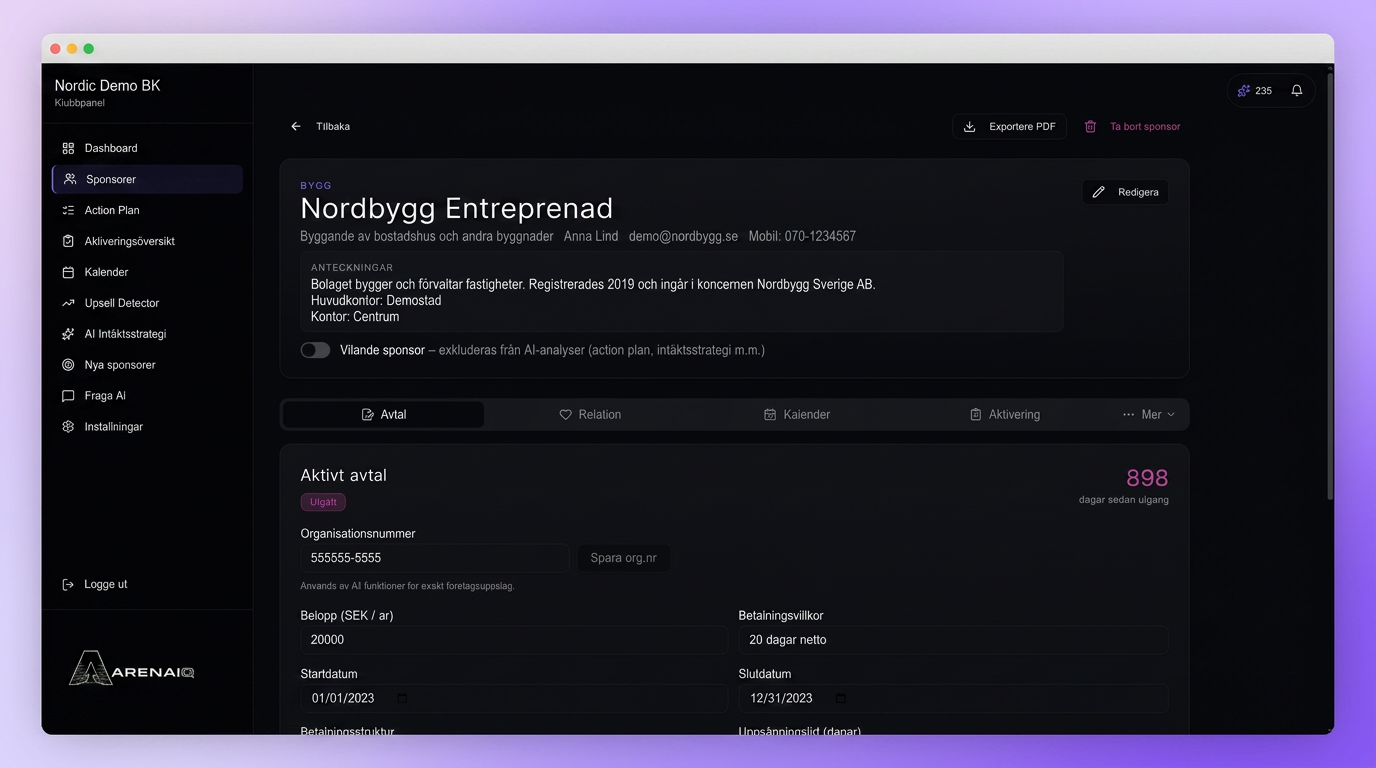Switch to the Aktivering tab
Screen dimensions: 1376x768
click(x=1005, y=414)
